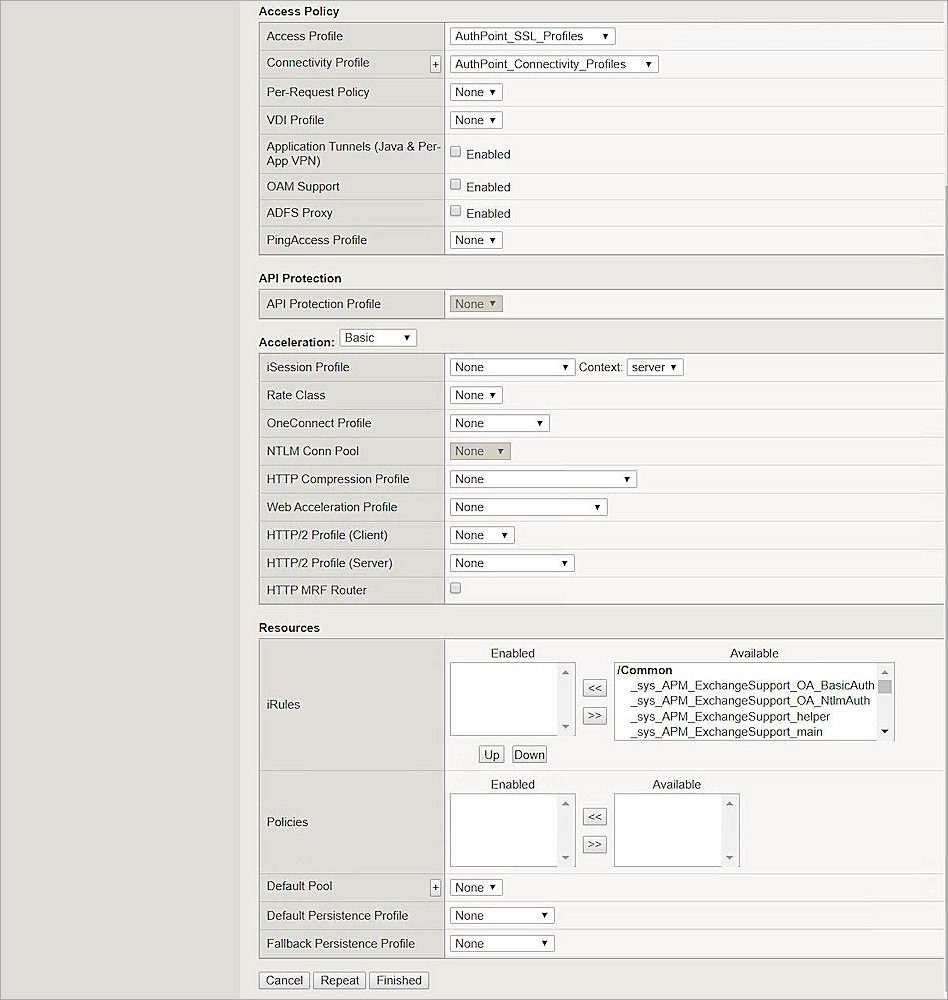Enable Application Tunnels (Java & Per-App VPN)
The height and width of the screenshot is (1000, 948).
(455, 153)
